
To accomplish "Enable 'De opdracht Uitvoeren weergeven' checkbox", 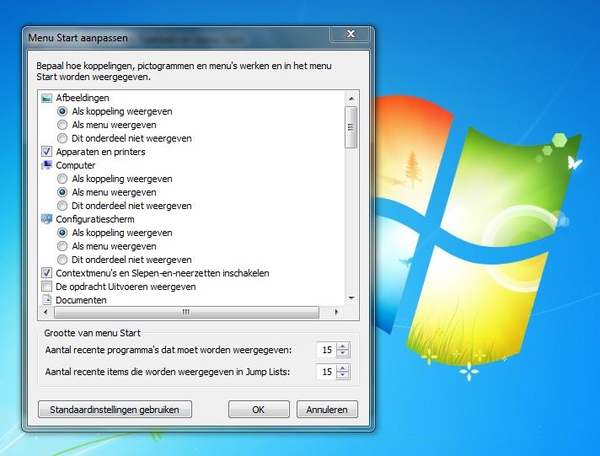I will click(x=46, y=287).
